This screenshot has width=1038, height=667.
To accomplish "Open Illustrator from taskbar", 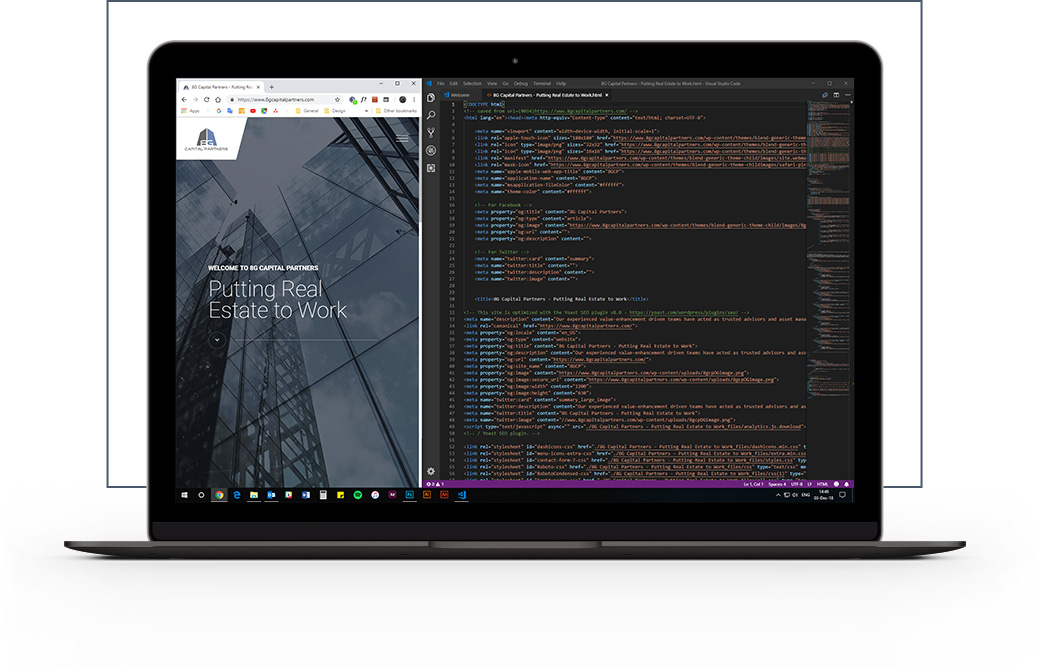I will click(427, 495).
